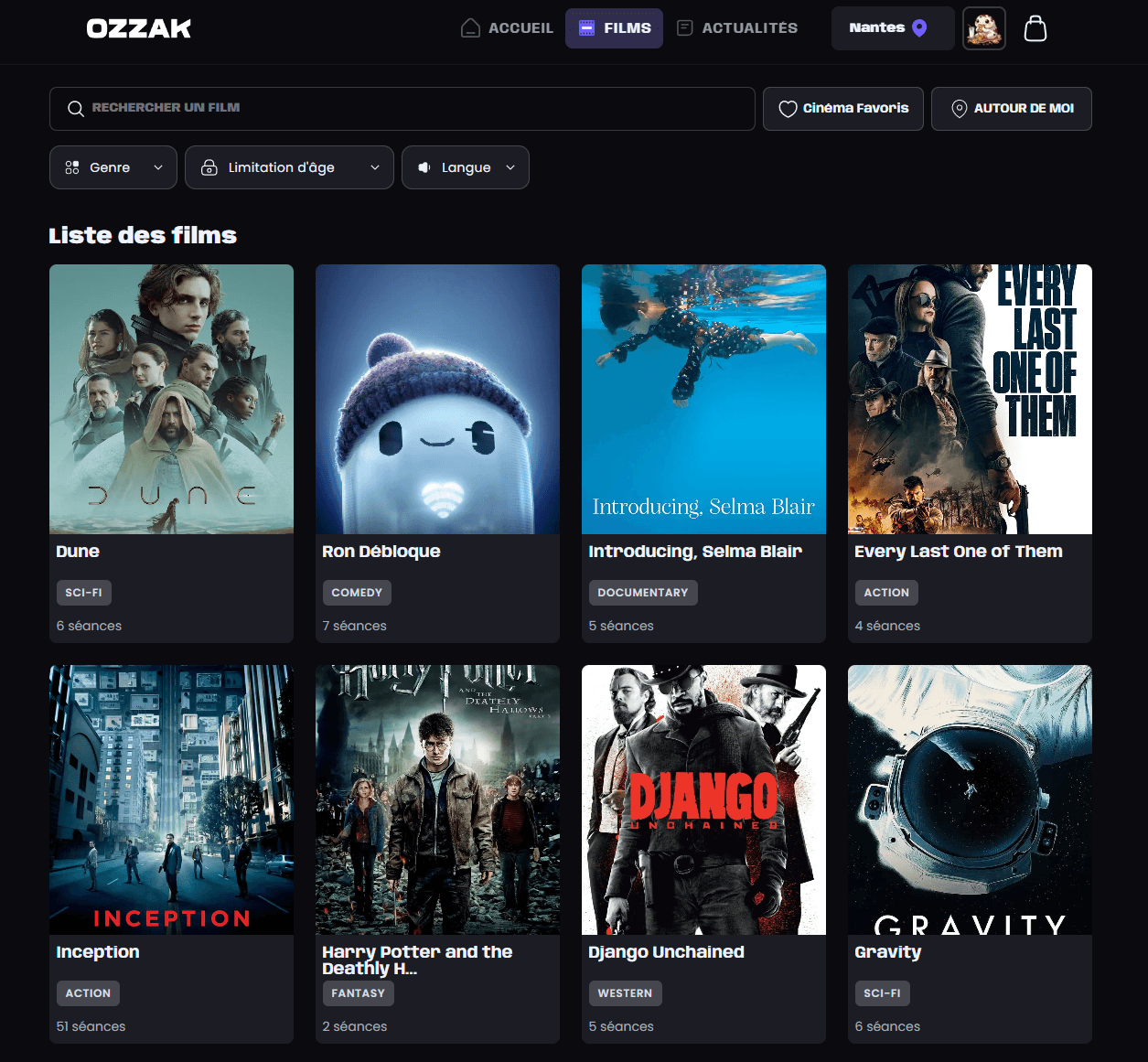Click the pin icon in Autour de moi
This screenshot has width=1148, height=1062.
tap(960, 109)
